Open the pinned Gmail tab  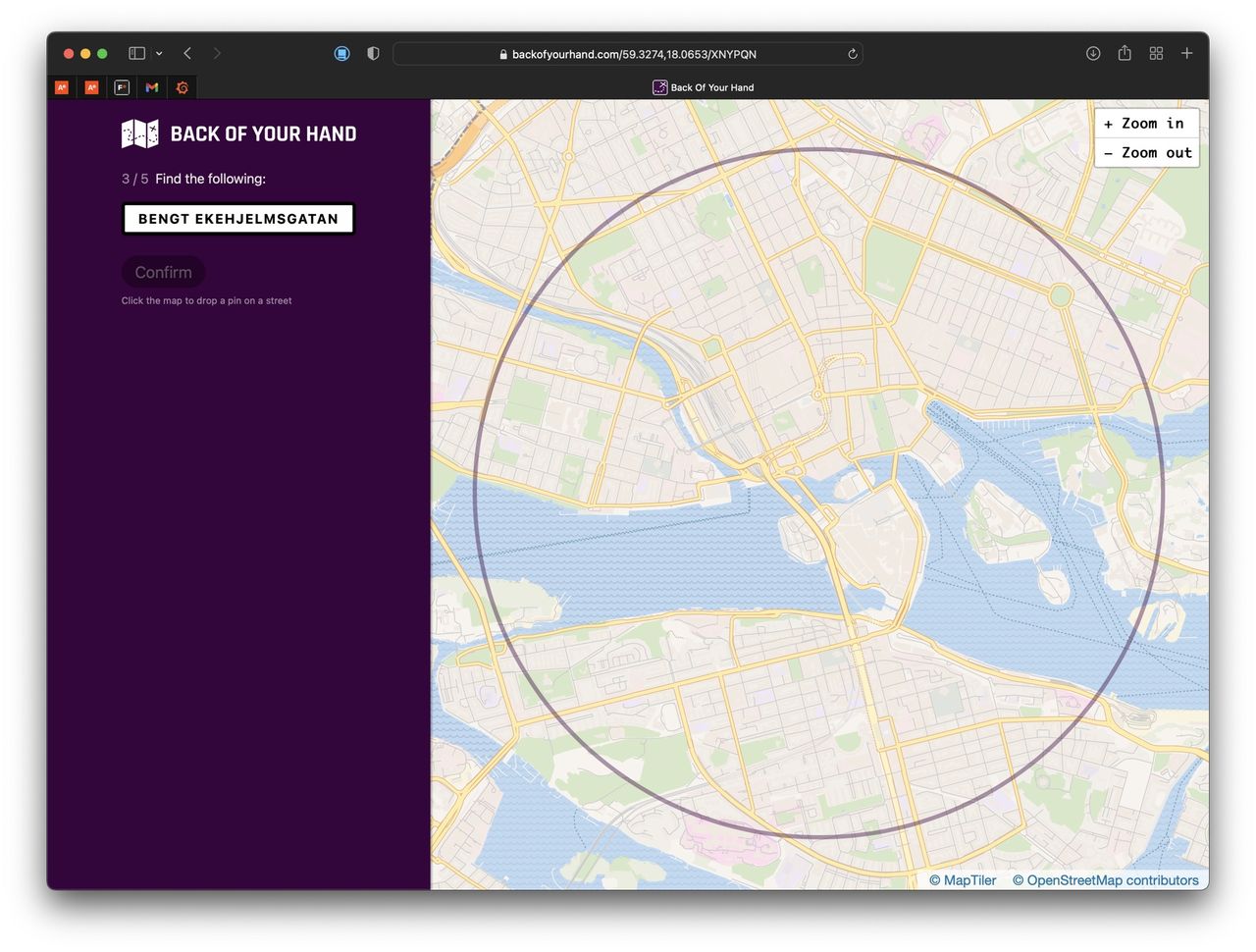point(152,87)
